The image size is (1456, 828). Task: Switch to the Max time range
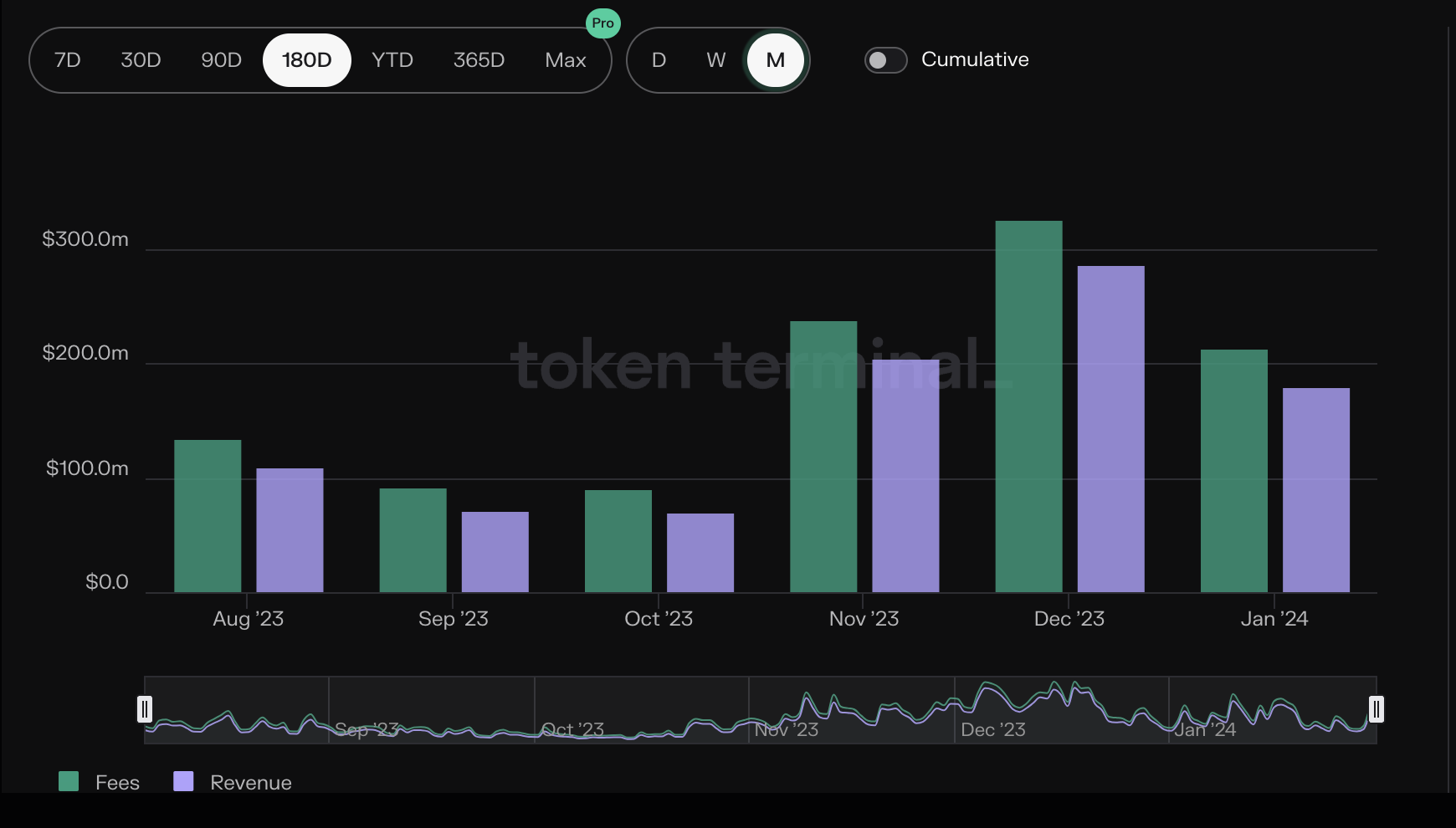[x=566, y=59]
